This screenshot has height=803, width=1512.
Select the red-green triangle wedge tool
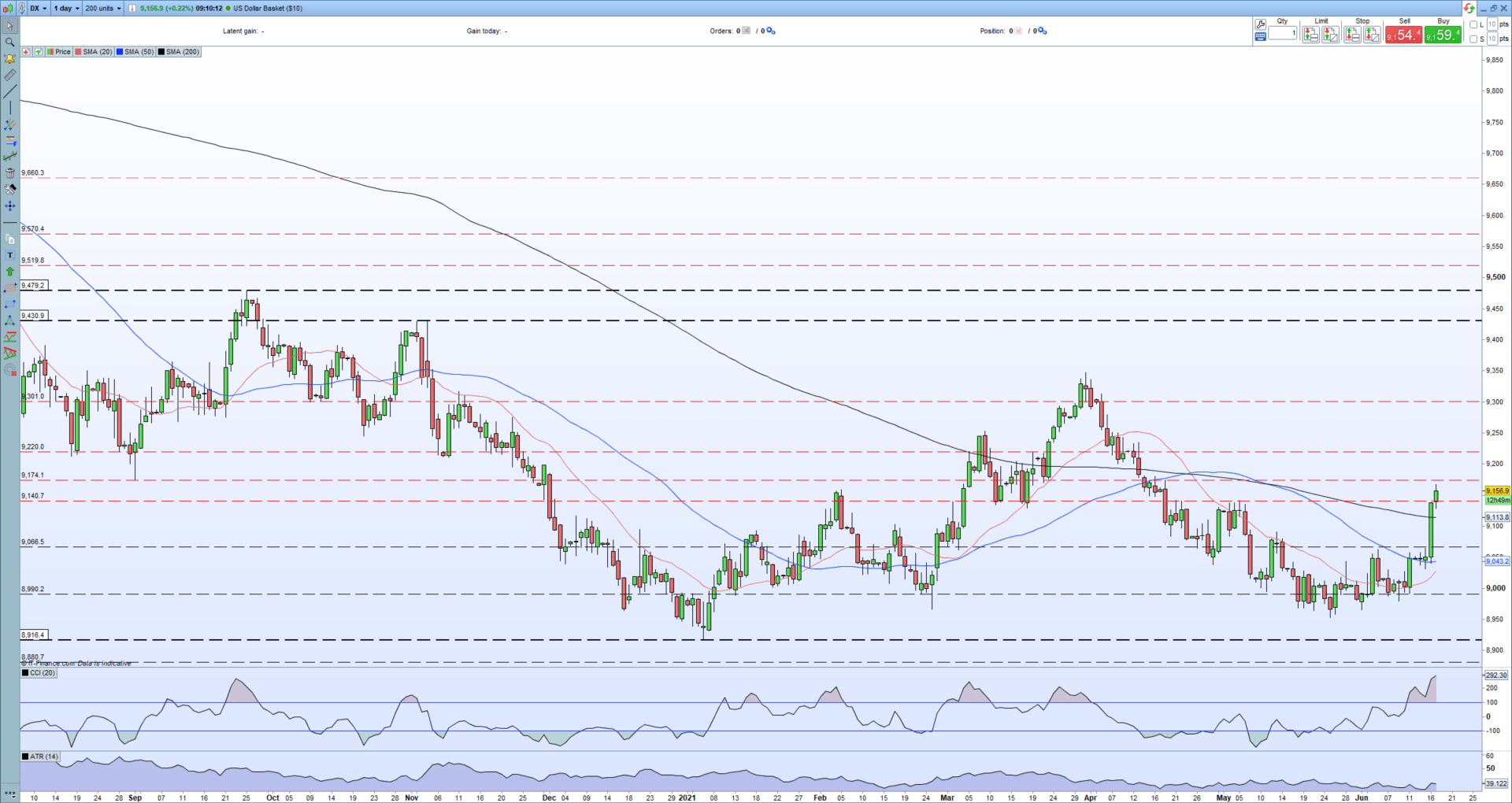(9, 353)
